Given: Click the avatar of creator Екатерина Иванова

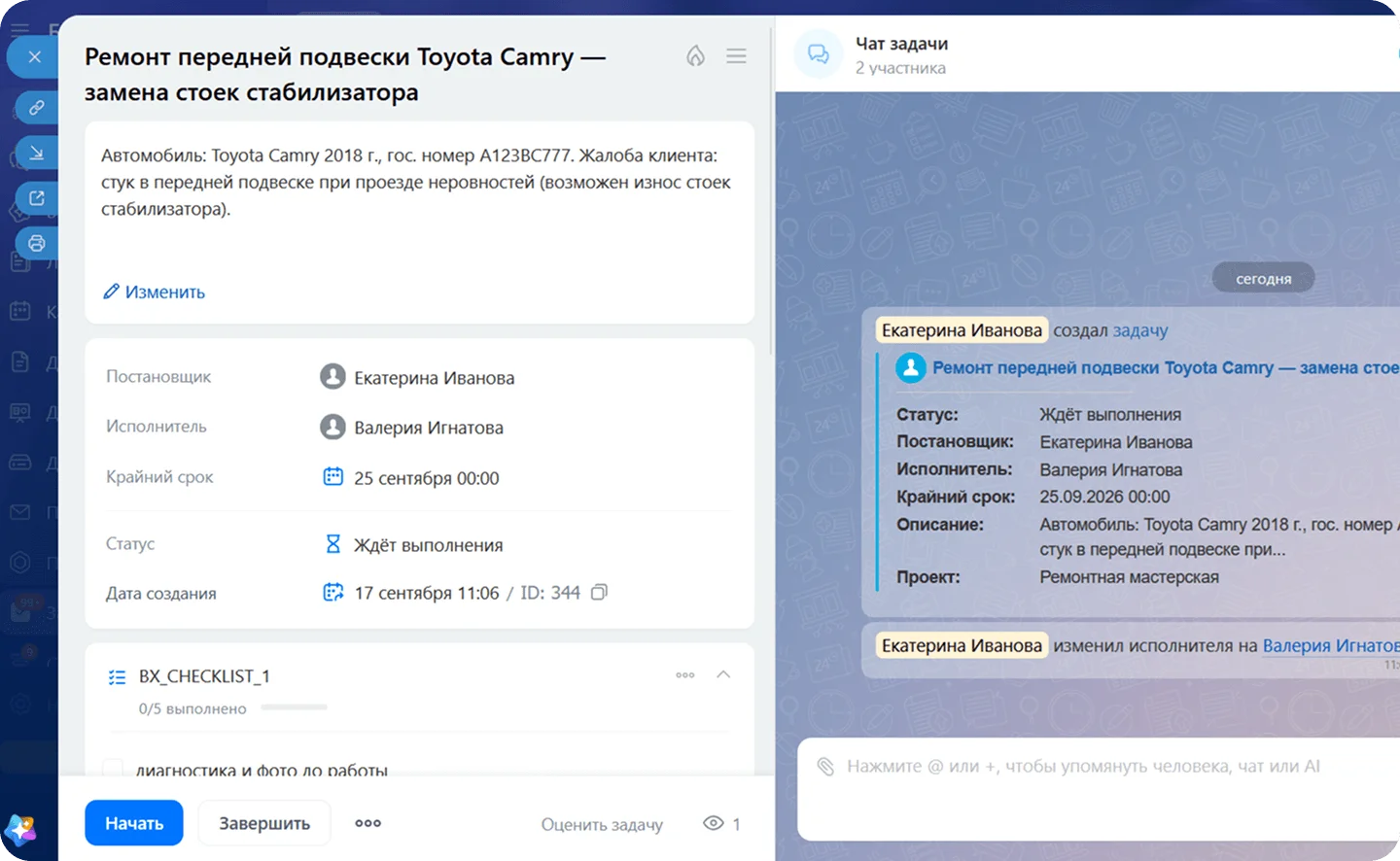Looking at the screenshot, I should [x=332, y=377].
